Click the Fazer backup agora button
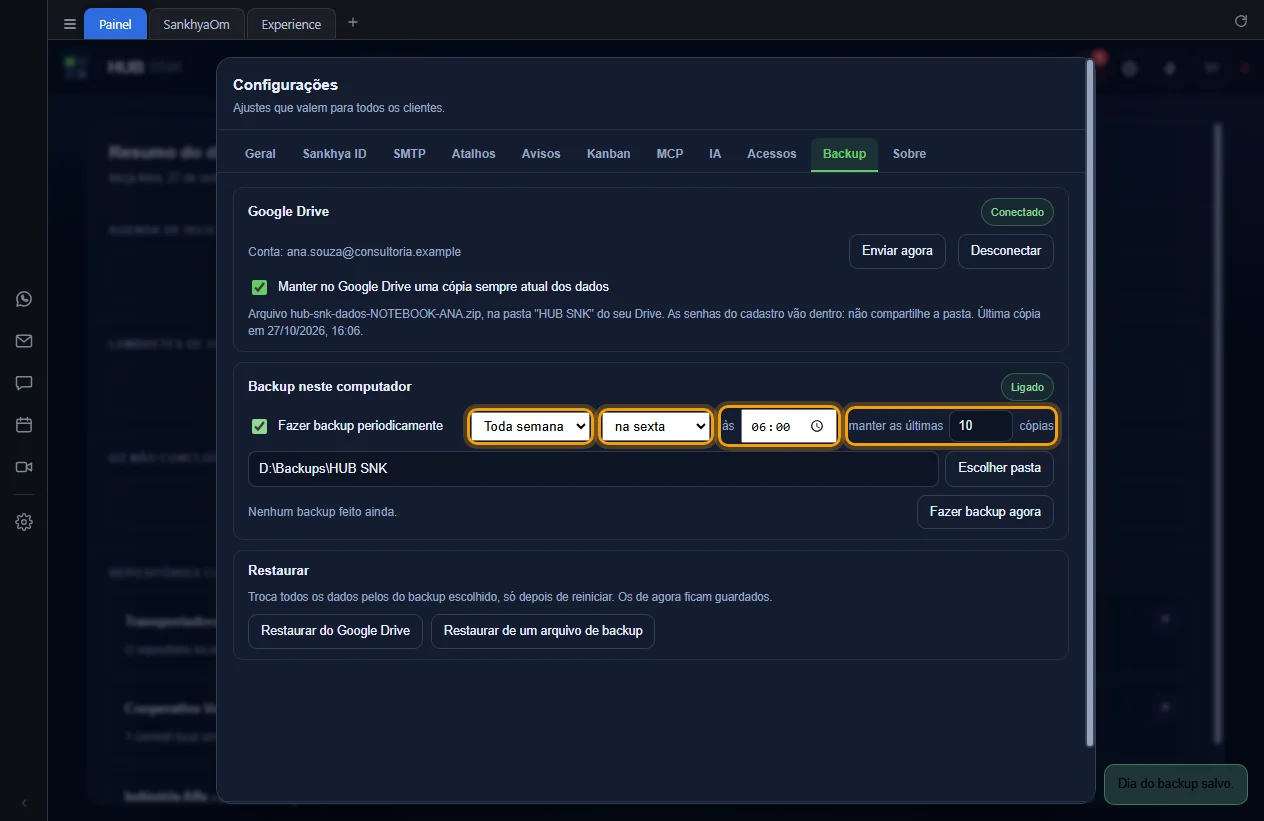1264x821 pixels. pos(985,512)
